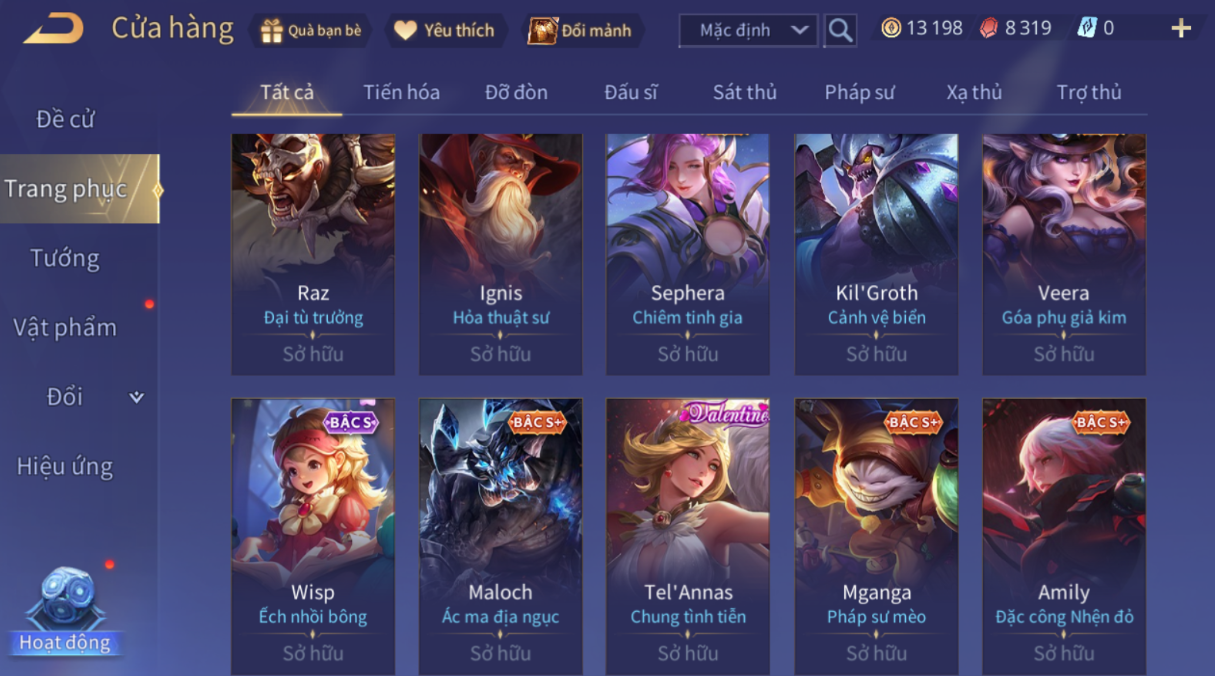
Task: Select the Pháp sư filter tab
Action: coord(859,92)
